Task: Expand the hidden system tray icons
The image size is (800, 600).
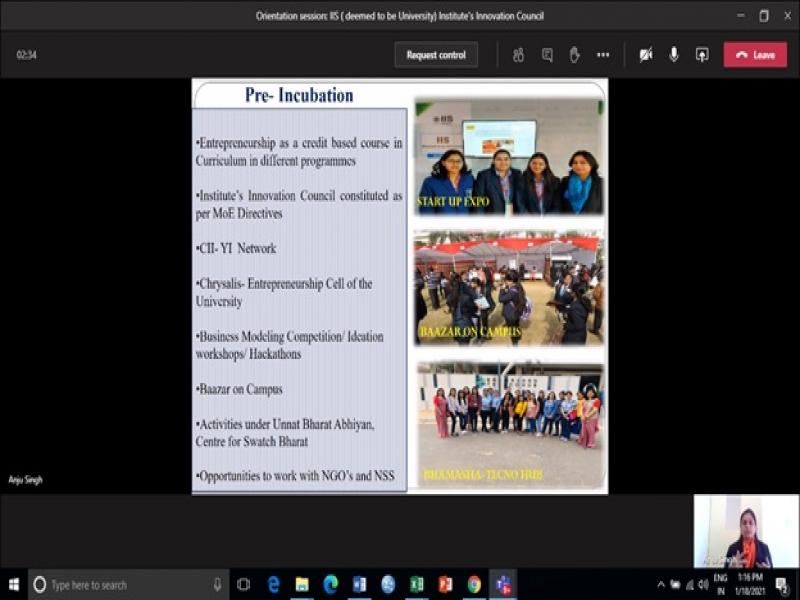Action: point(661,584)
